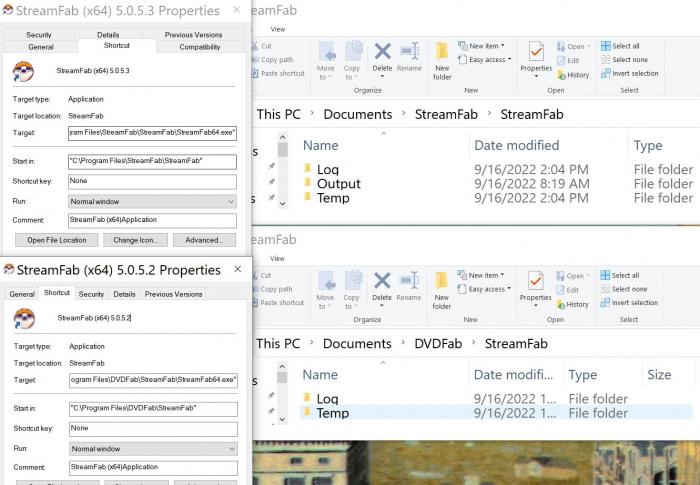Open Compatibility tab in 5.0.5.3 Properties
Image resolution: width=700 pixels, height=485 pixels.
tap(200, 47)
